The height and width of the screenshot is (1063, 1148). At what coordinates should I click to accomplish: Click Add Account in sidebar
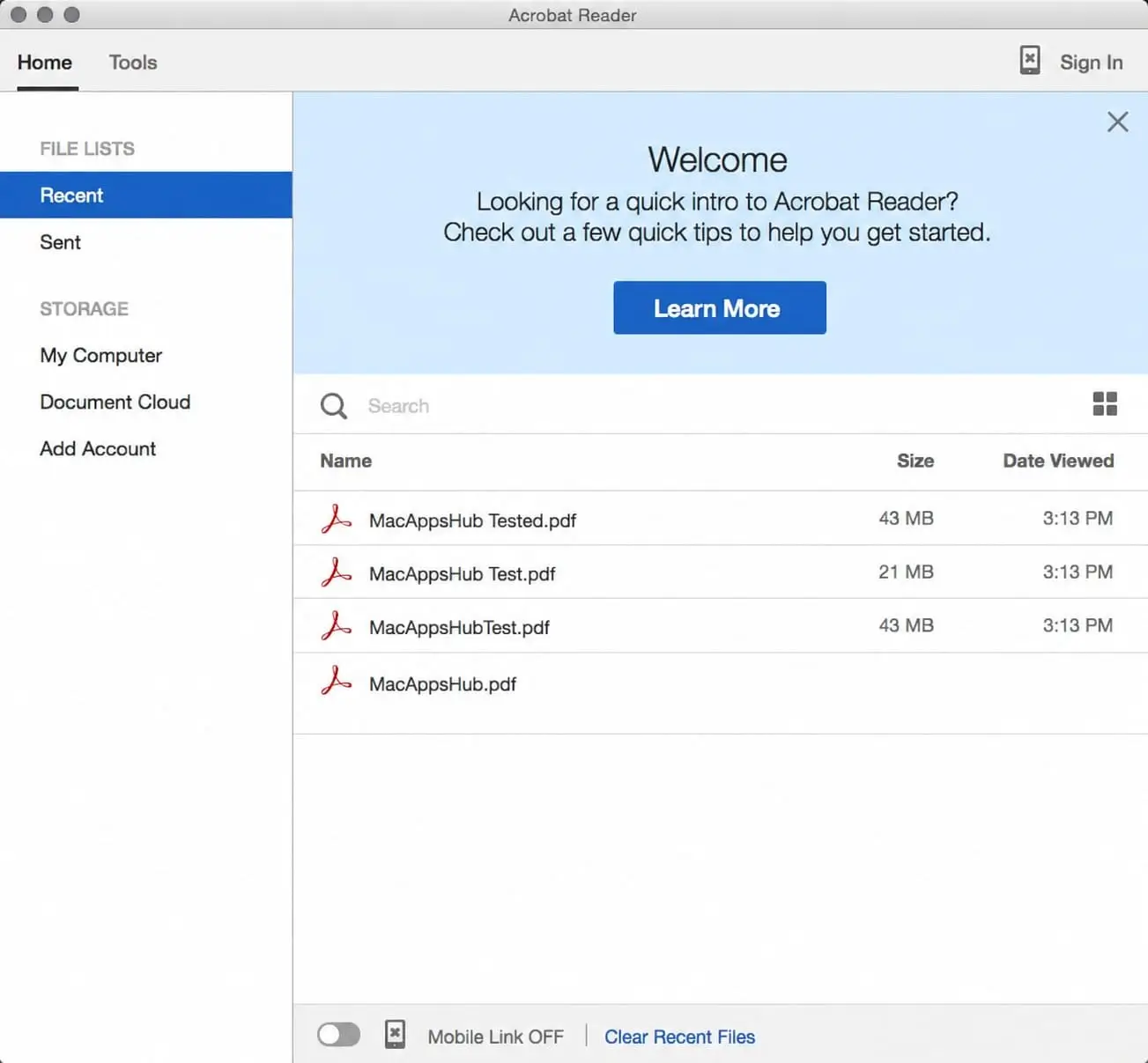click(98, 448)
